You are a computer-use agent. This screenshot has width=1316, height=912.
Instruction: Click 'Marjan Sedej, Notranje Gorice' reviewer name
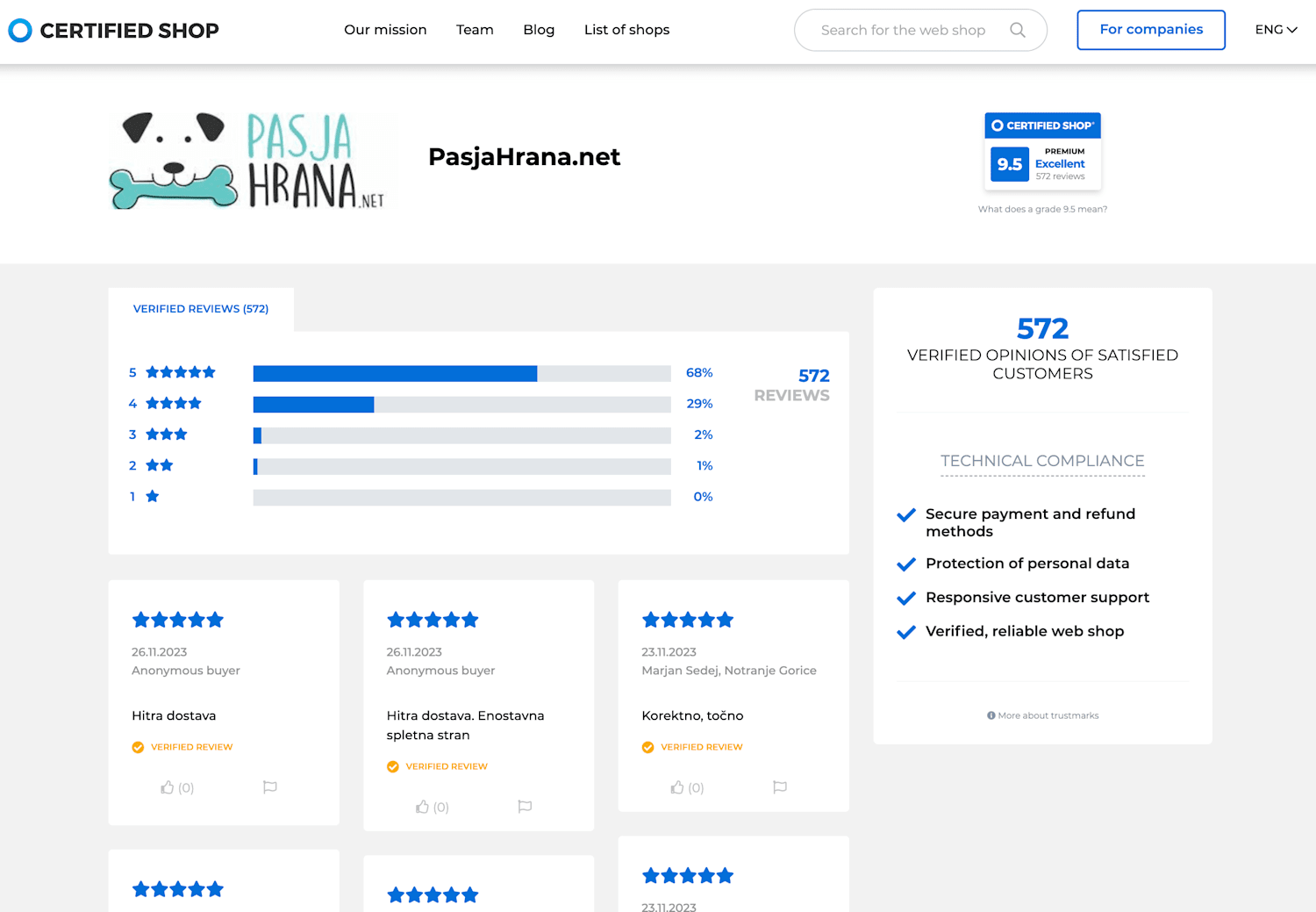pos(729,671)
